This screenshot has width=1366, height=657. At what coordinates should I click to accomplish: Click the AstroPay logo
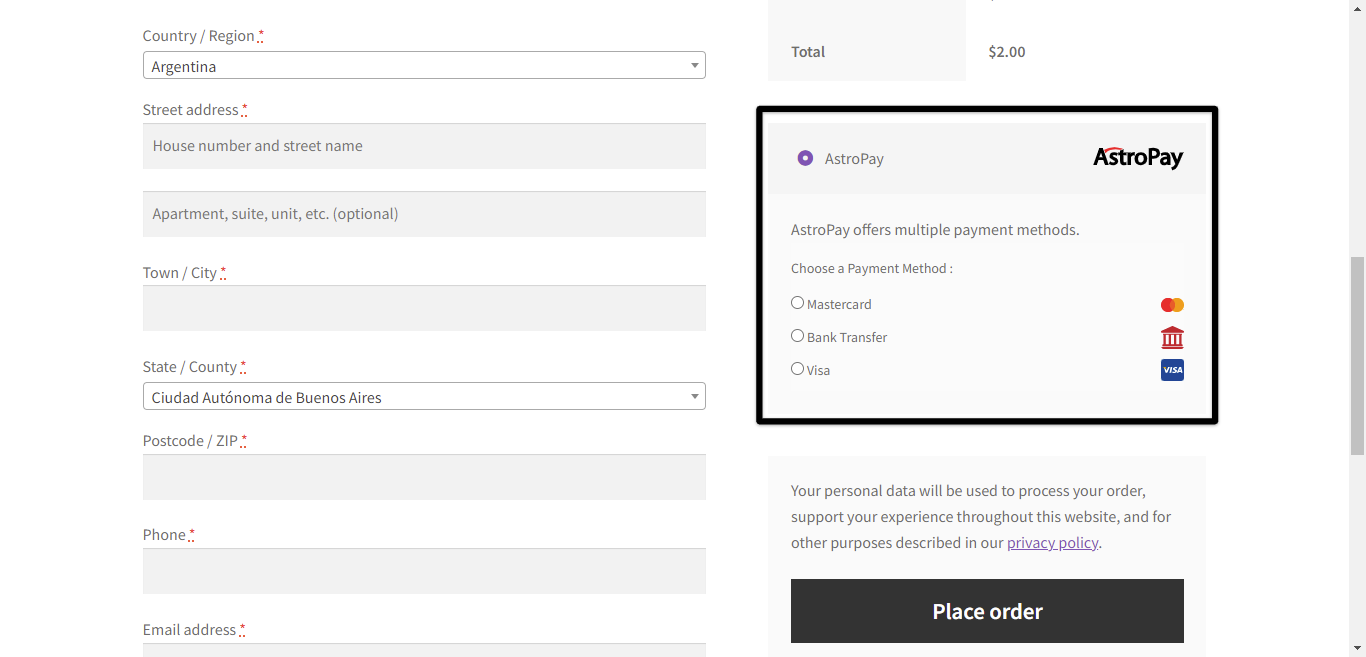pyautogui.click(x=1138, y=157)
